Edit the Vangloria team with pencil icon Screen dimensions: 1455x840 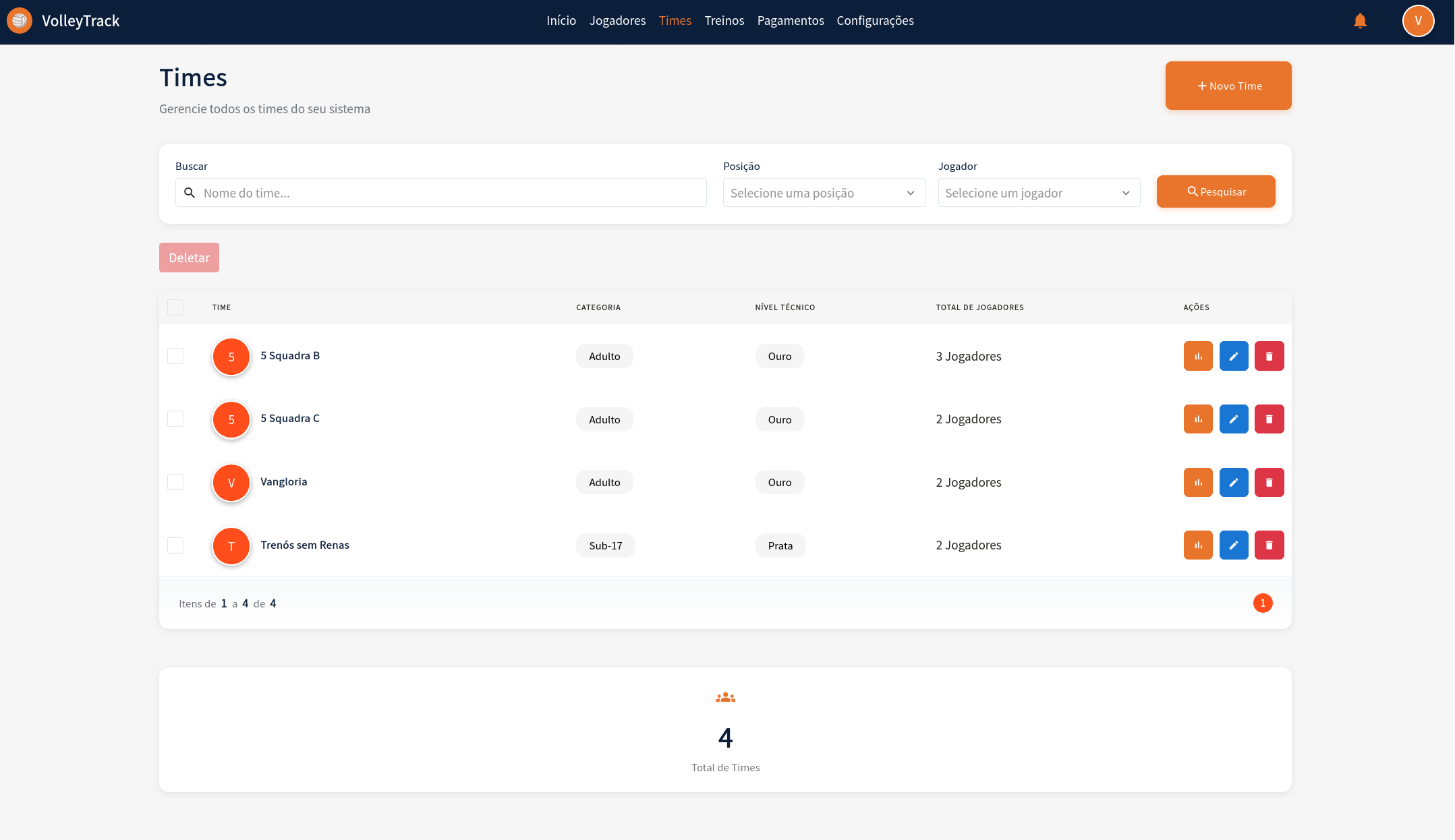coord(1233,482)
